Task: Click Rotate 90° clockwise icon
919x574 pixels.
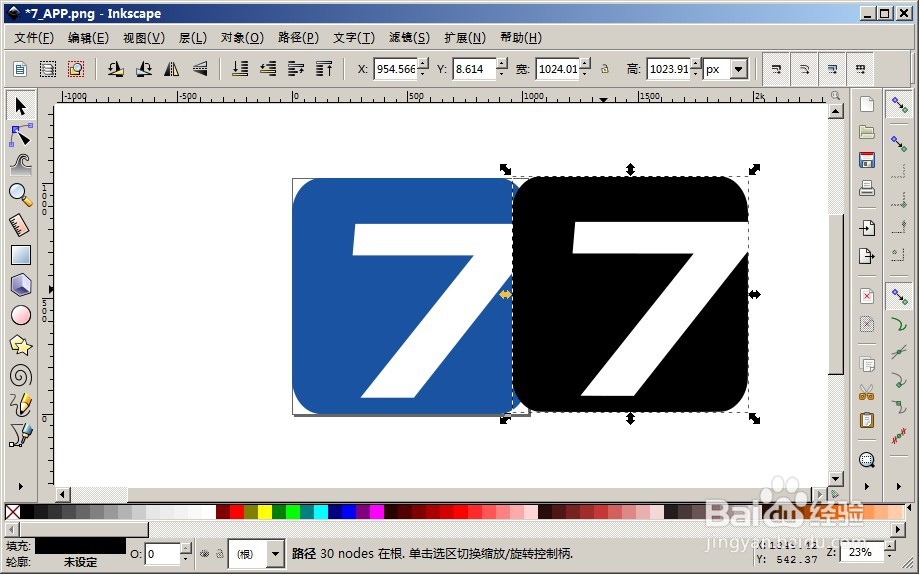Action: click(144, 69)
